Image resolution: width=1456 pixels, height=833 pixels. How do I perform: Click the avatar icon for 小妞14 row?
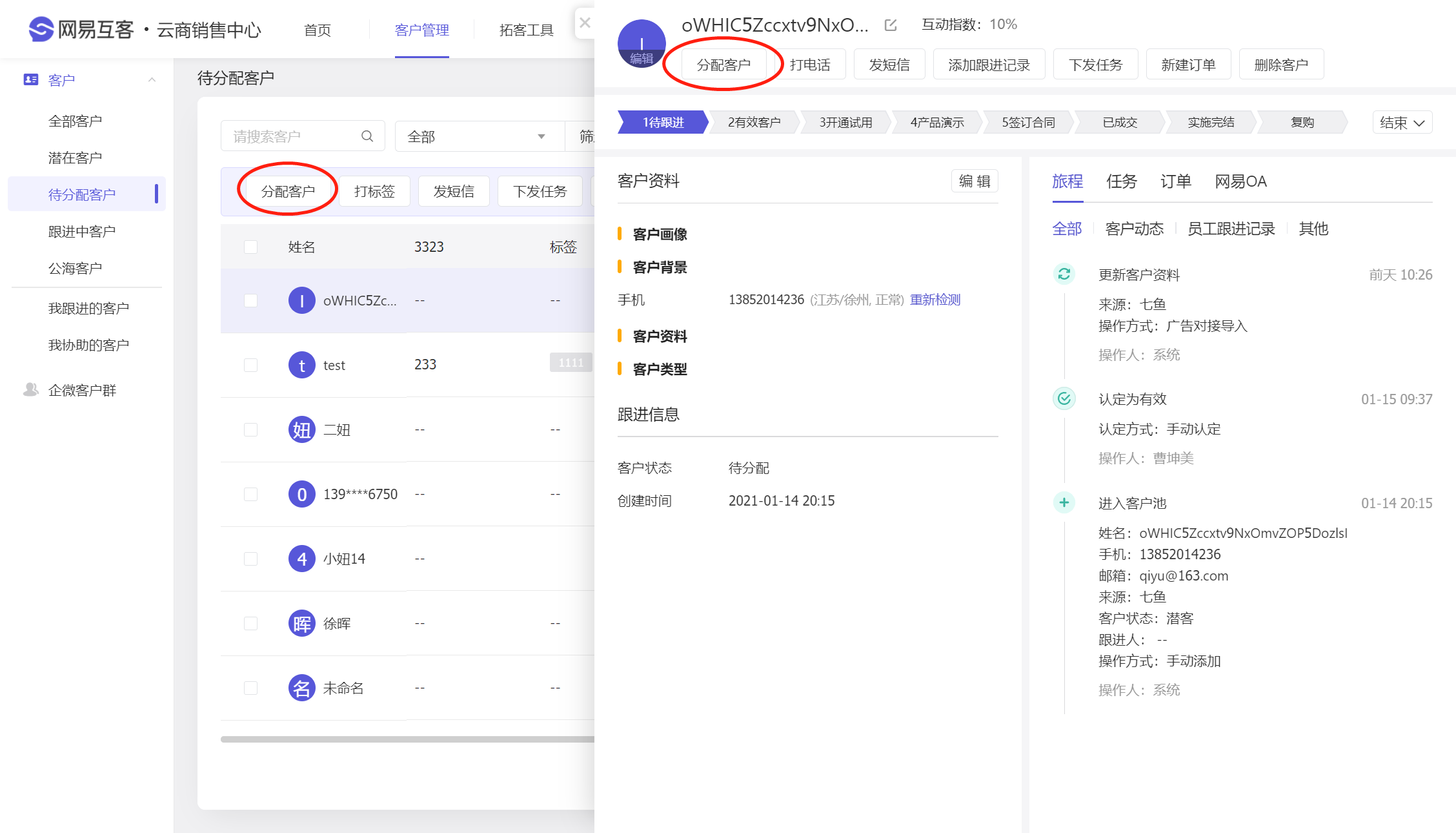point(301,559)
